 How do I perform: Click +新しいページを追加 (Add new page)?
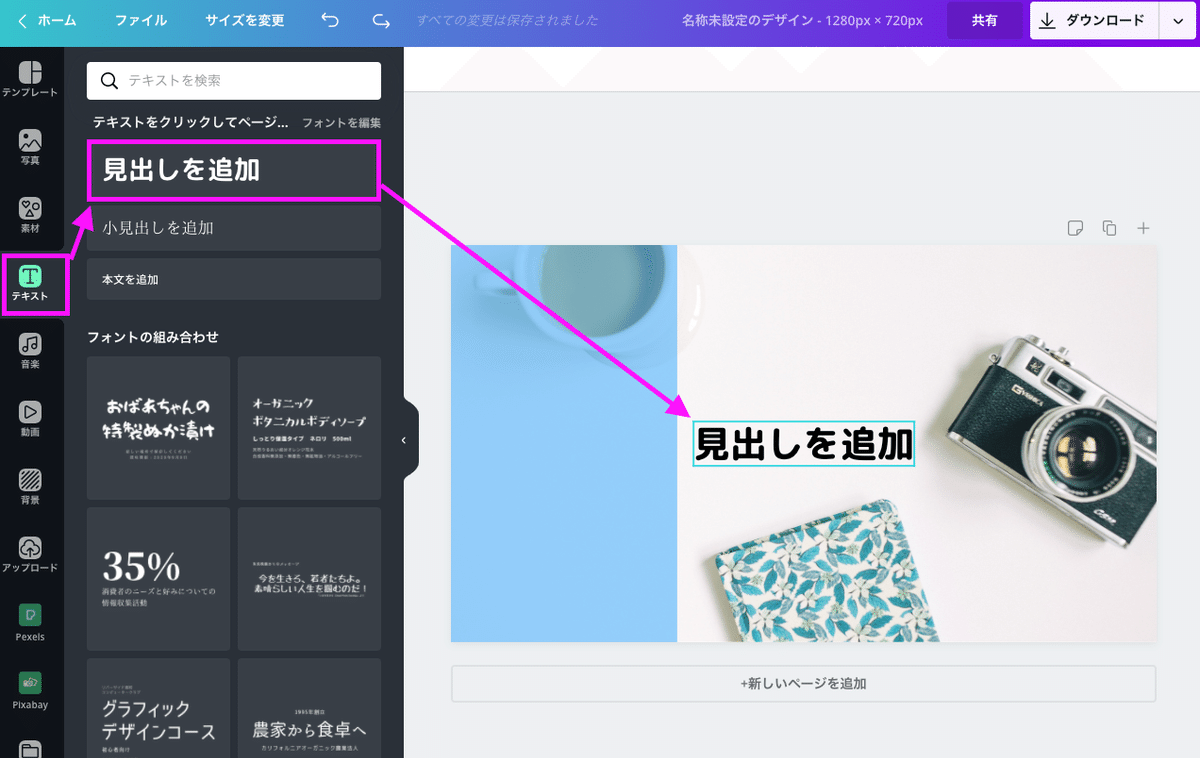(803, 684)
